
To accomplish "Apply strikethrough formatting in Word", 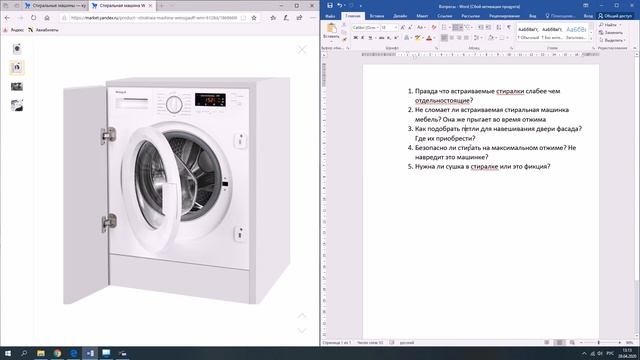I will pos(382,38).
